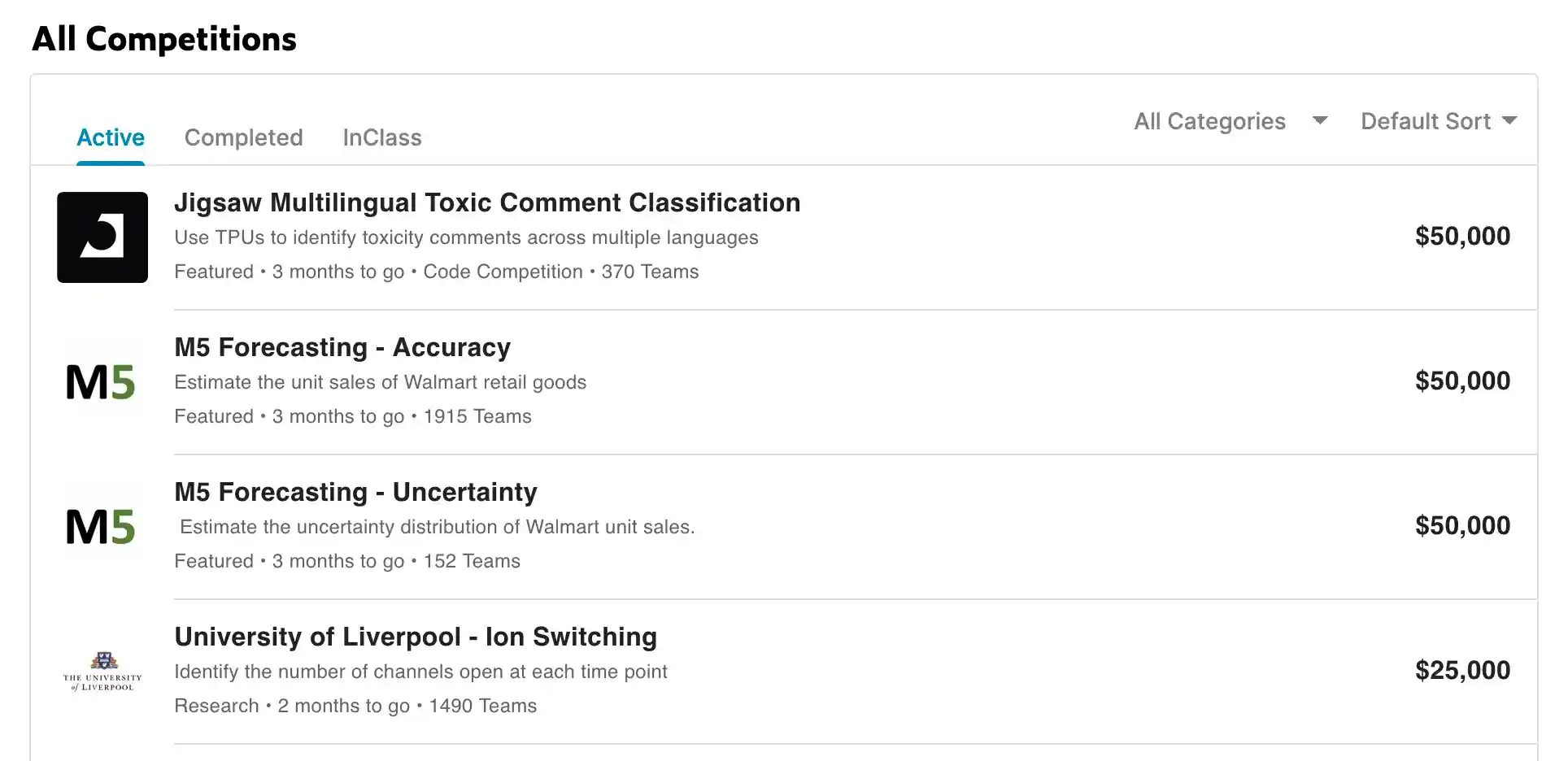Click the University of Liverpool crest logo
This screenshot has width=1568, height=761.
pos(102,671)
